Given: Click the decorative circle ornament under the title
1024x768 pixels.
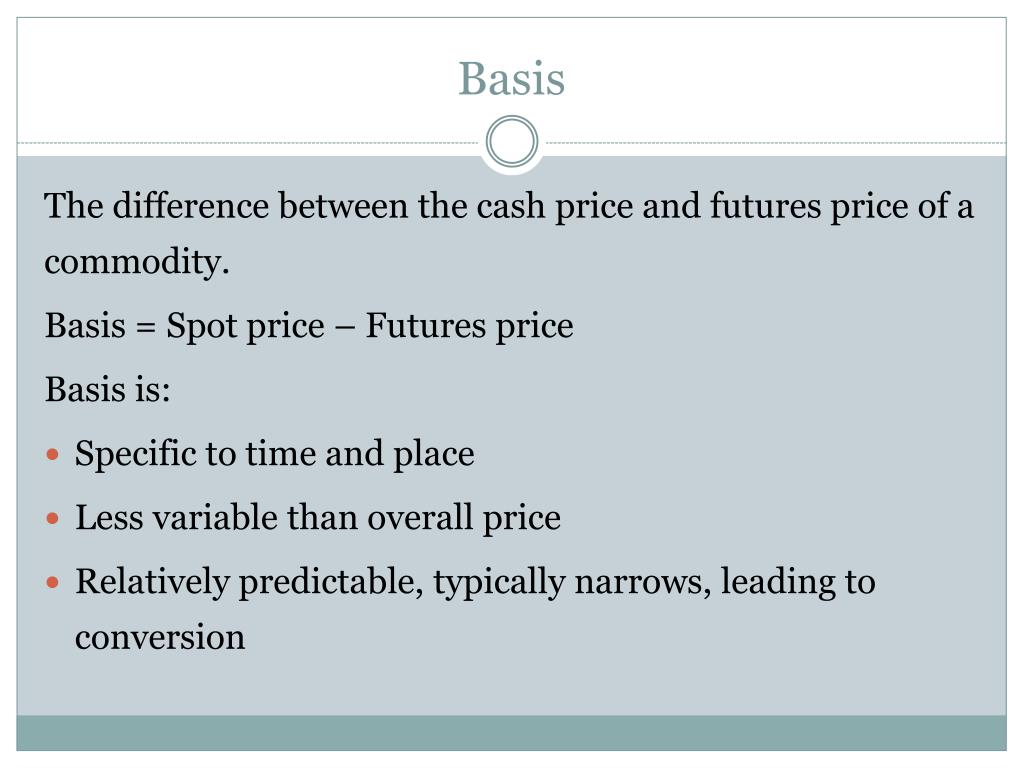Looking at the screenshot, I should pos(512,142).
